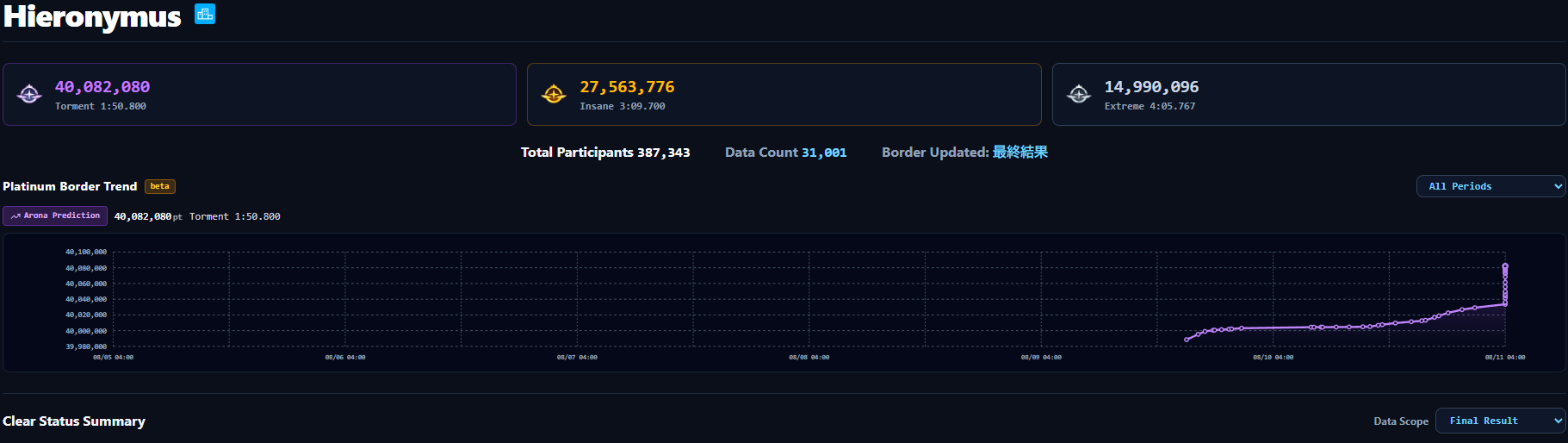Open the All Periods dropdown
This screenshot has width=1568, height=443.
coord(1491,186)
